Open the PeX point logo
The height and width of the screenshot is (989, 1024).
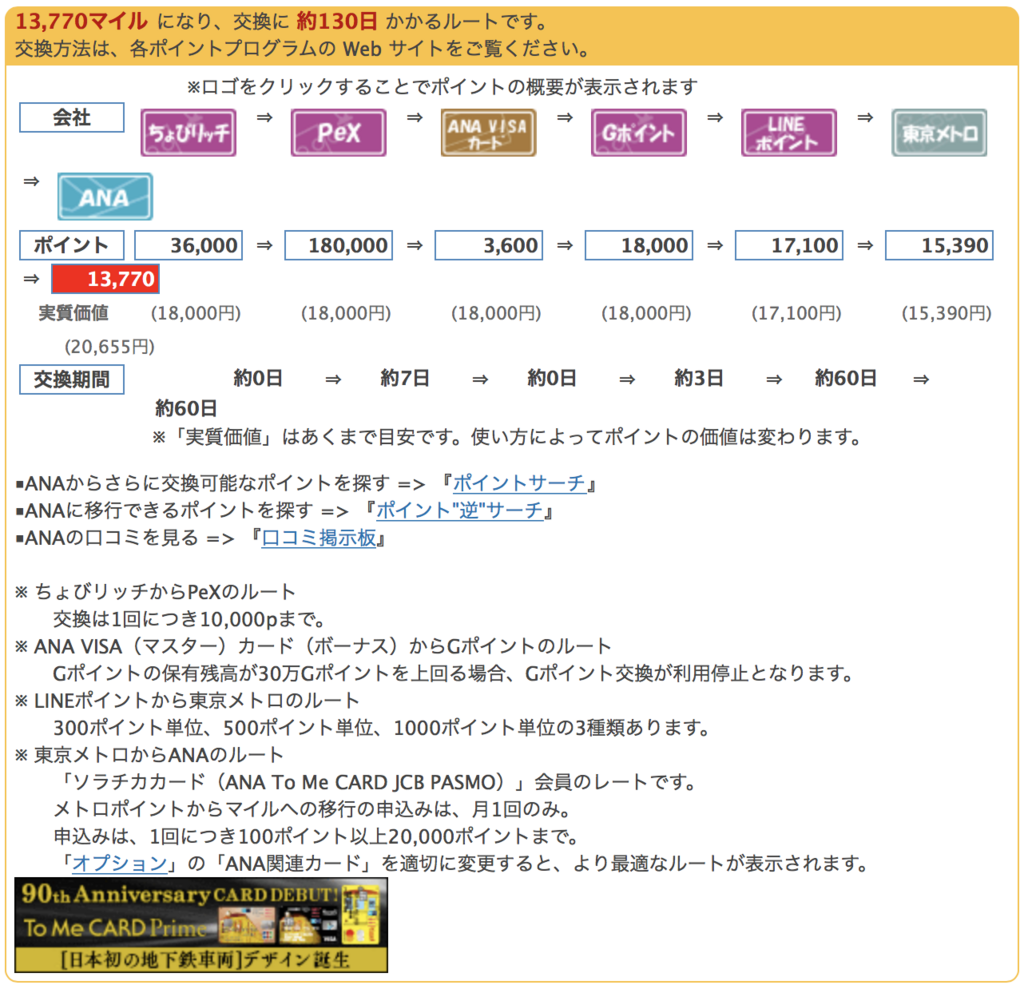[338, 133]
